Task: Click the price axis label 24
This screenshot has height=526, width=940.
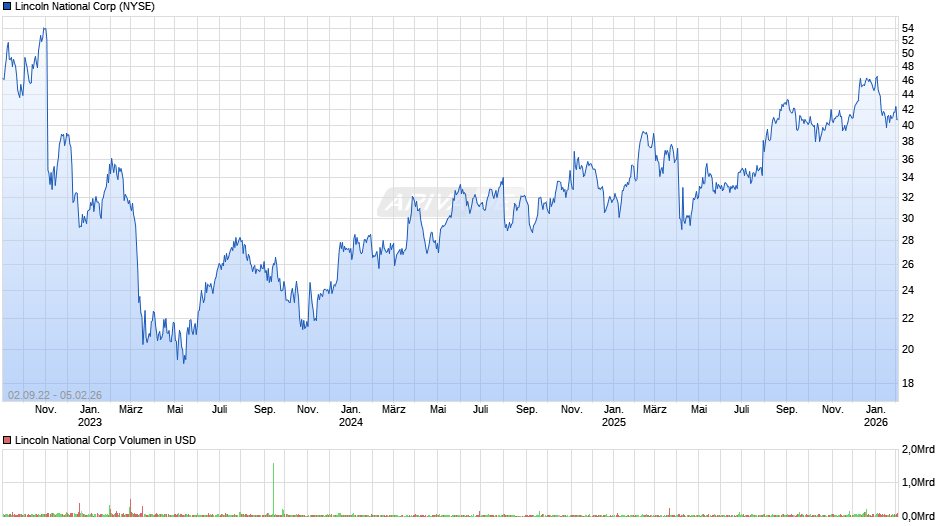Action: tap(908, 290)
